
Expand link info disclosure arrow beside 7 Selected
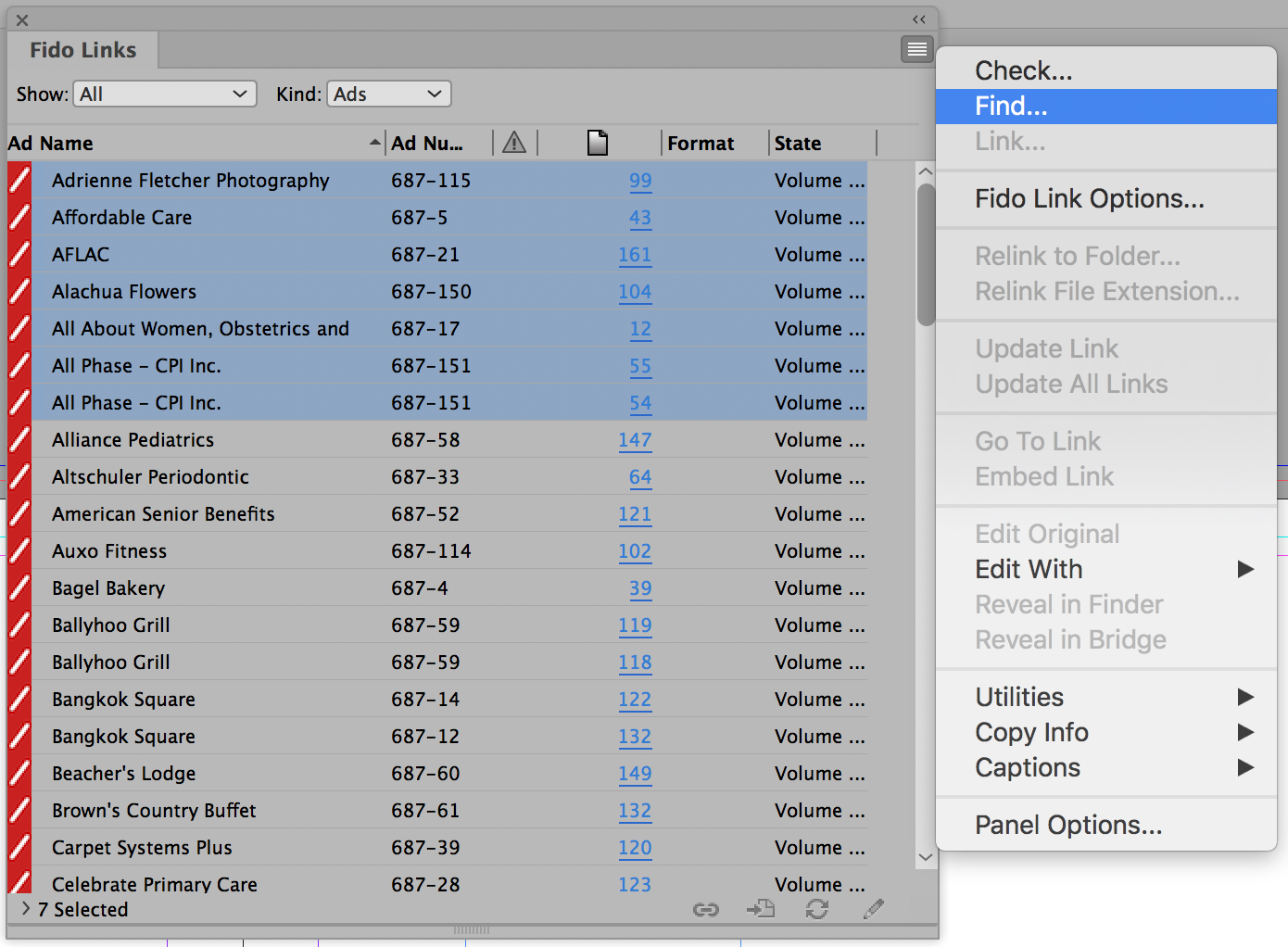point(25,909)
